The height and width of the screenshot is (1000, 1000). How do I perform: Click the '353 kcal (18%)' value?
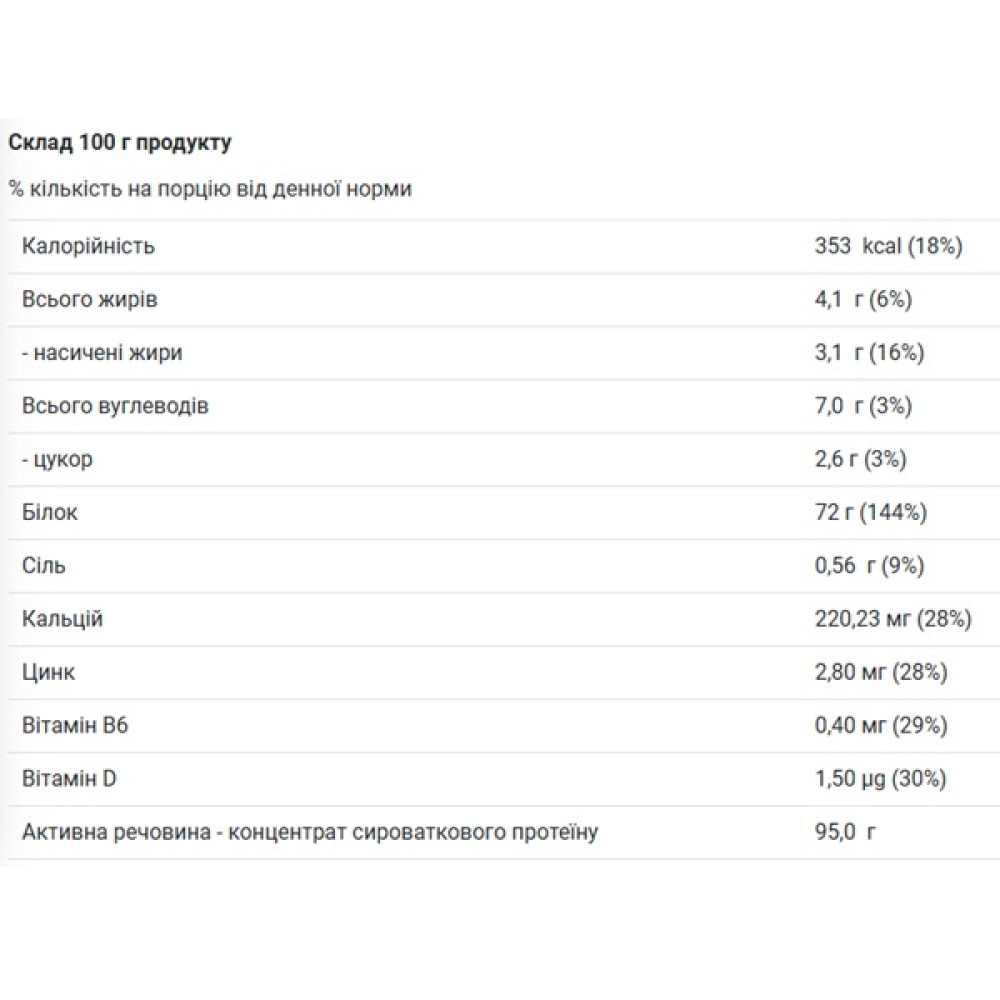tap(888, 246)
